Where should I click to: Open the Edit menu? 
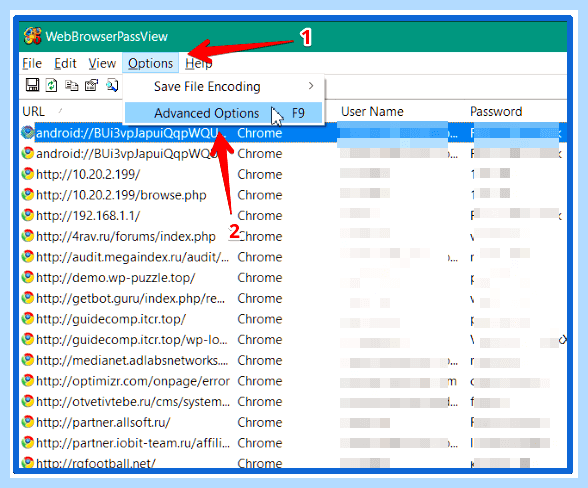[65, 63]
